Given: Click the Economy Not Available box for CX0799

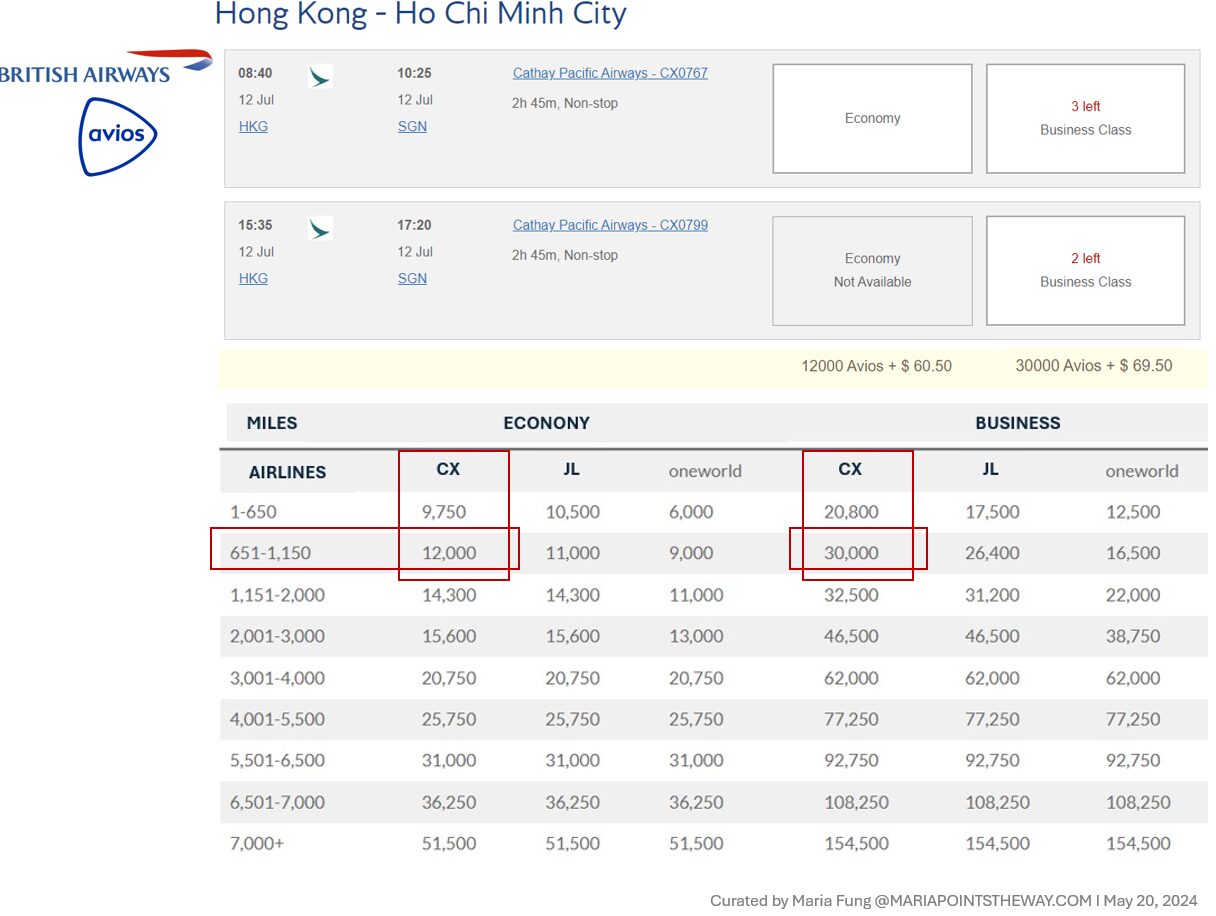Looking at the screenshot, I should click(872, 270).
